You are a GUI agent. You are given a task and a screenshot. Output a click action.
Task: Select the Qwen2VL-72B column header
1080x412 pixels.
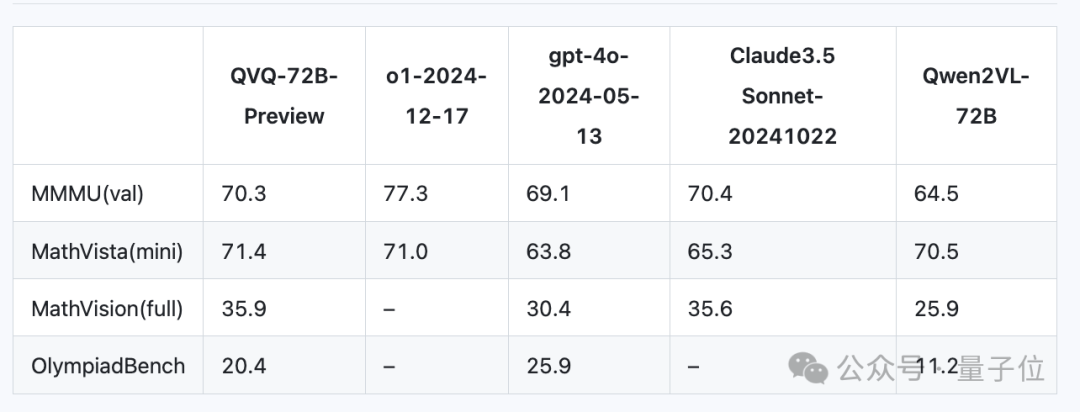click(976, 95)
